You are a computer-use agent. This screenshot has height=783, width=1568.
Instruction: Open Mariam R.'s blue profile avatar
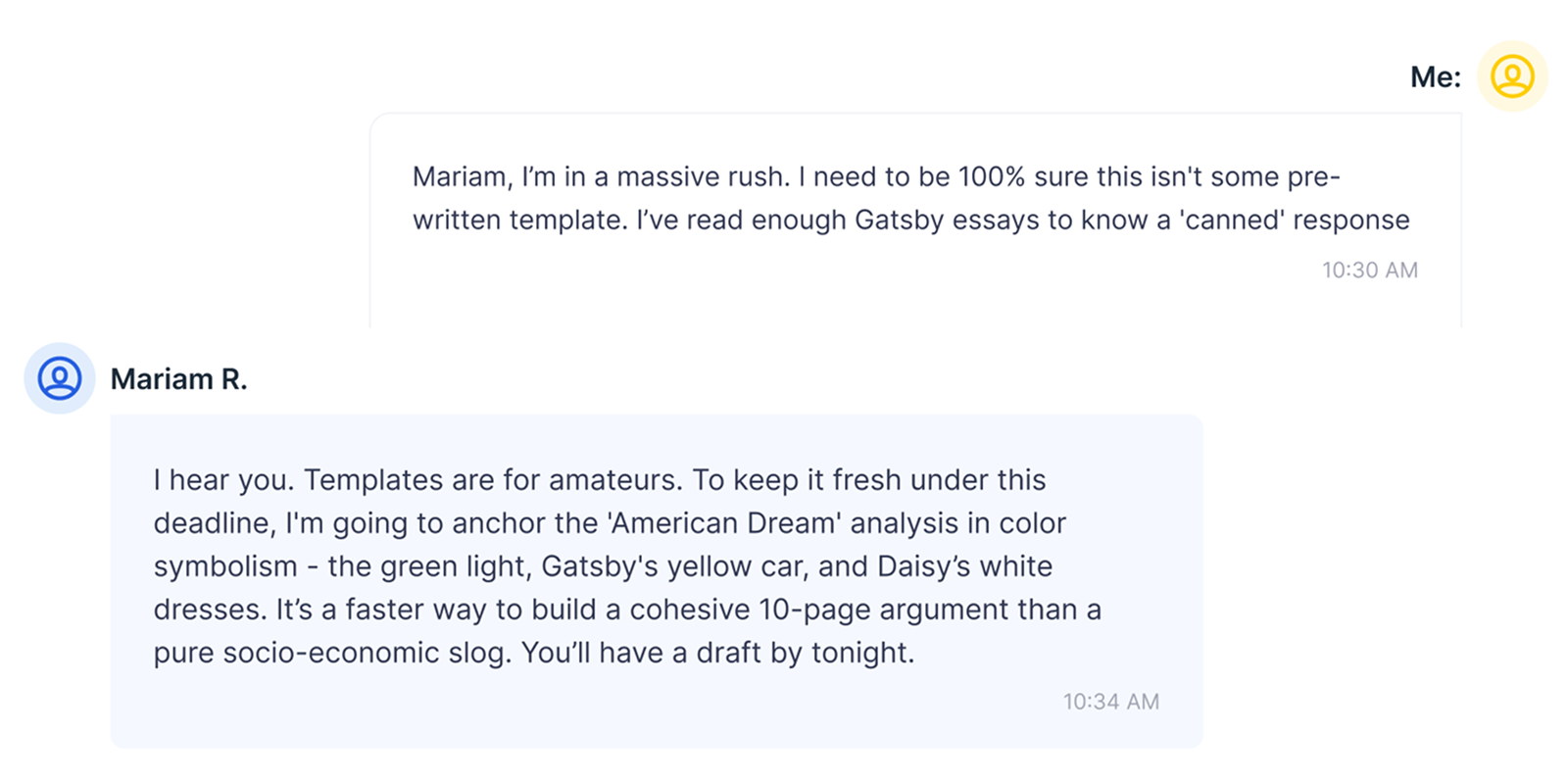tap(60, 378)
